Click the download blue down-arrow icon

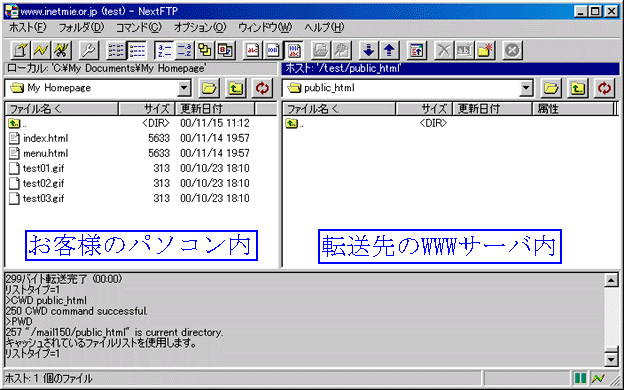[x=369, y=50]
